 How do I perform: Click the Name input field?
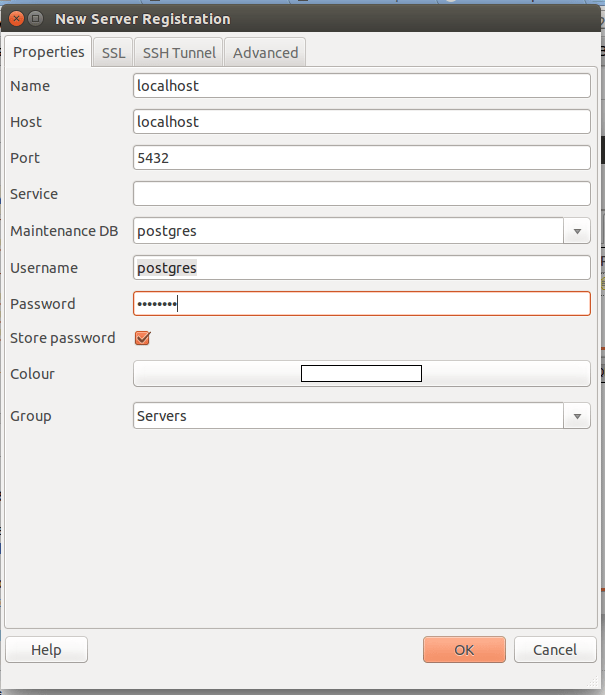coord(362,86)
